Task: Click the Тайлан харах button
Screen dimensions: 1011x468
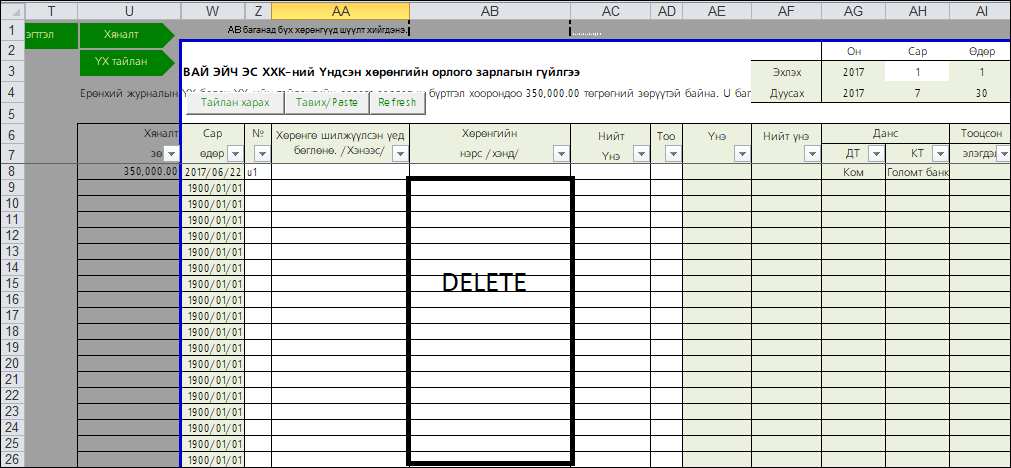Action: (x=235, y=102)
